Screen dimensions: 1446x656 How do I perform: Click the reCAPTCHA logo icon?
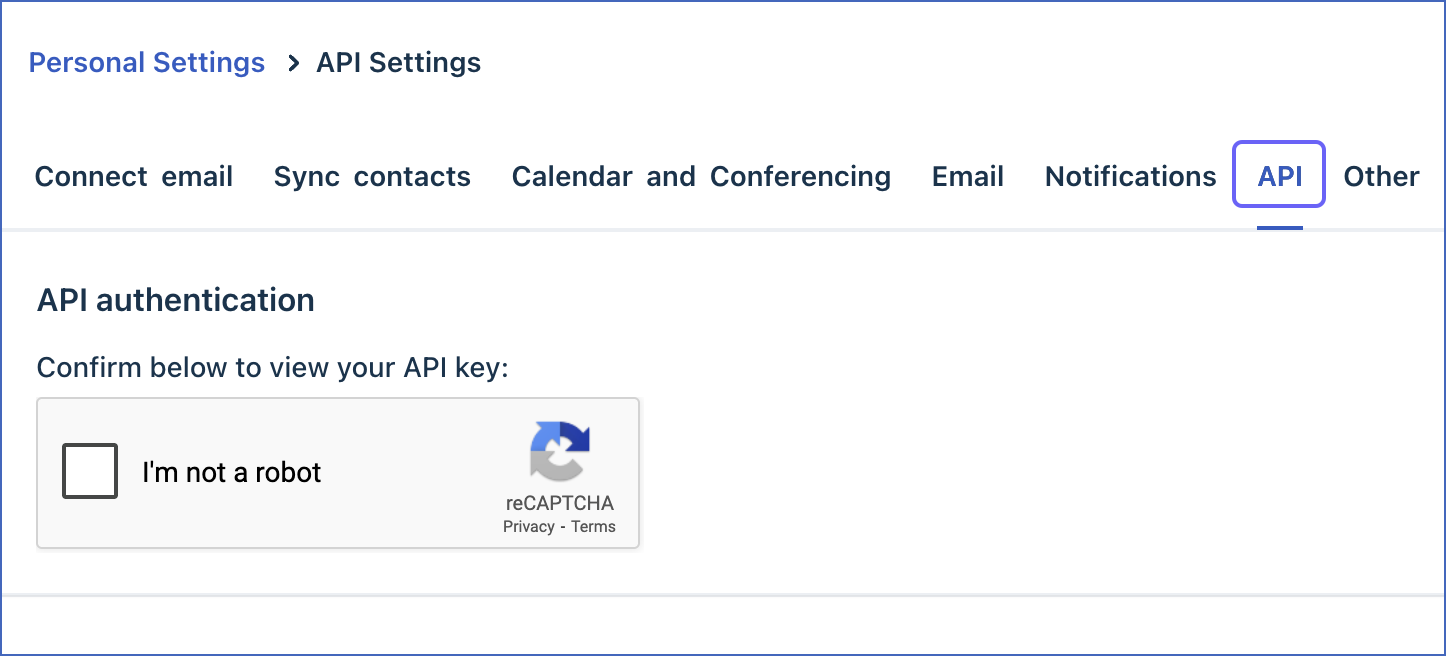point(560,454)
